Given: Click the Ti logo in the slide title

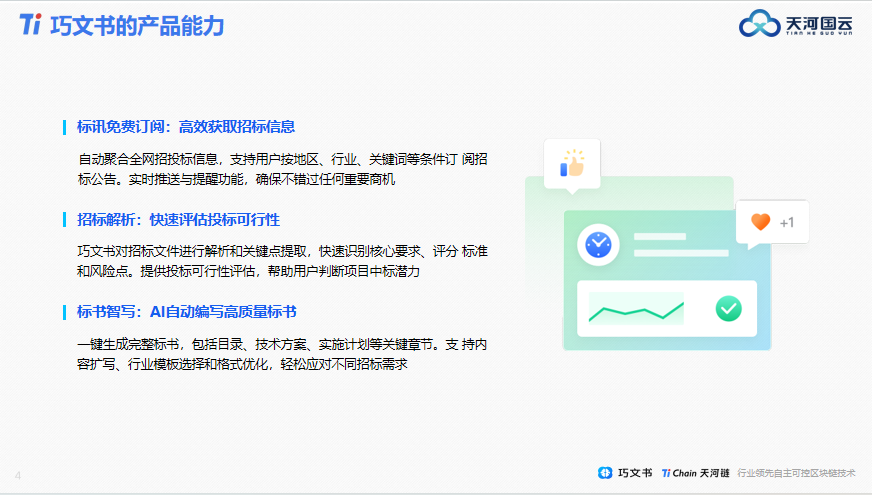Looking at the screenshot, I should pyautogui.click(x=31, y=24).
